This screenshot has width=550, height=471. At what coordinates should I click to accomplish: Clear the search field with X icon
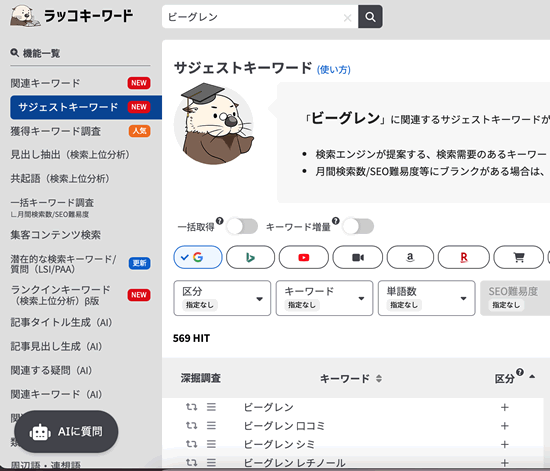[347, 18]
